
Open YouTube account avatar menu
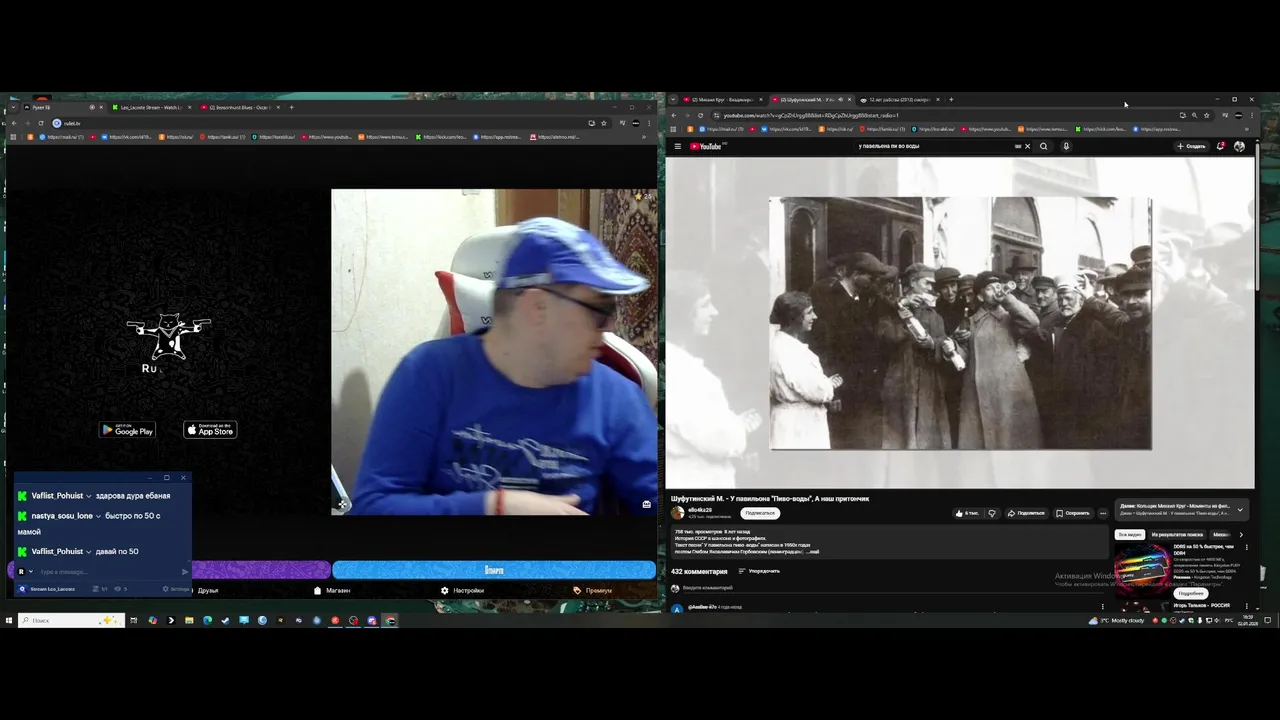pyautogui.click(x=1240, y=146)
